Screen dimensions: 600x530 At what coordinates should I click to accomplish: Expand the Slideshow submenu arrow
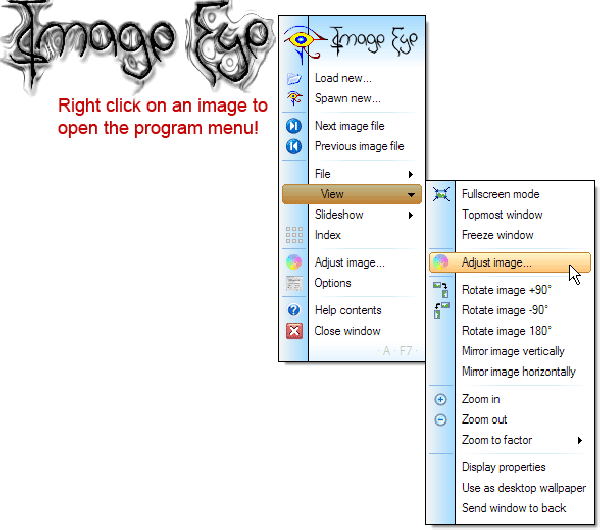411,215
